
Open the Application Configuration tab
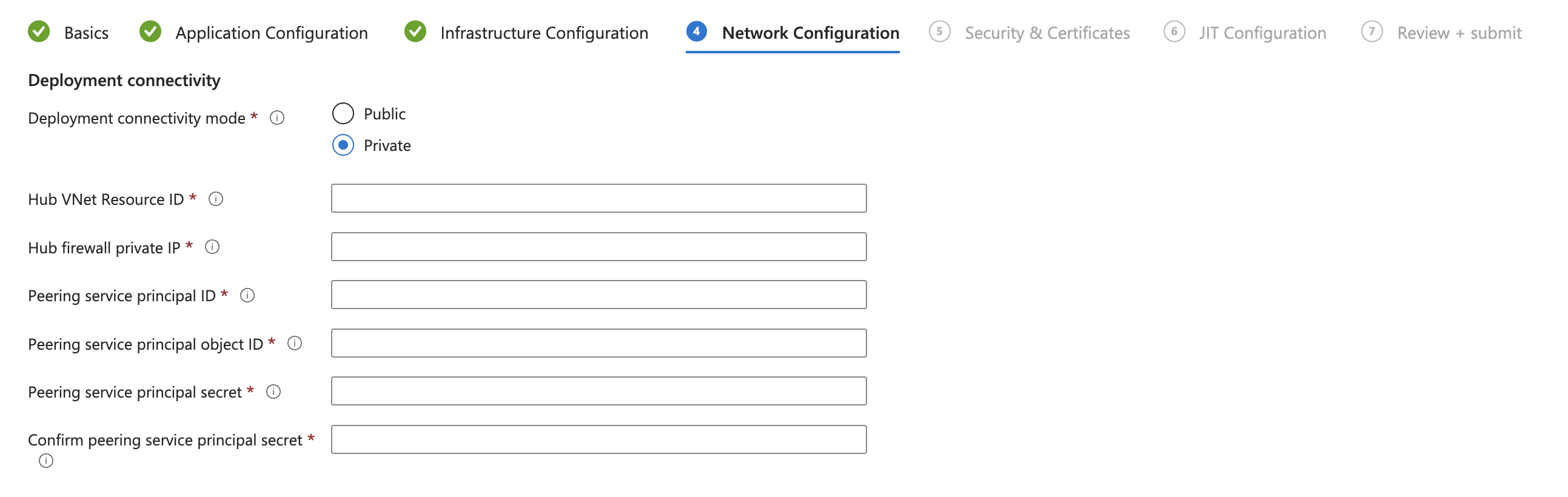[x=271, y=33]
